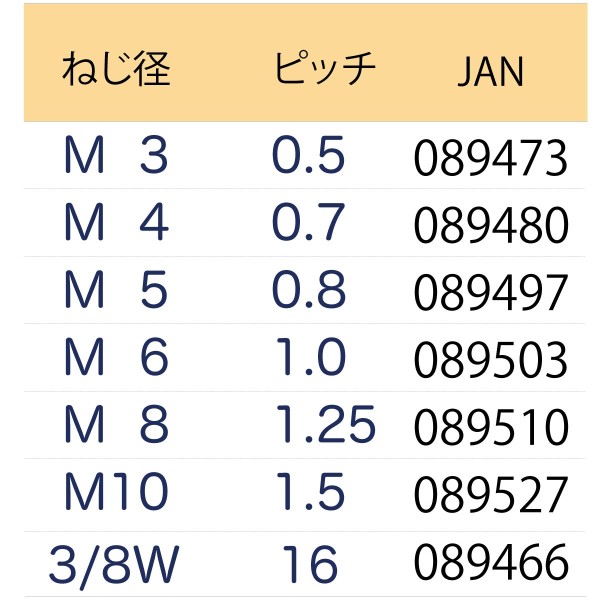Click the 0.7 pitch value
This screenshot has height=600, width=600.
tap(308, 222)
